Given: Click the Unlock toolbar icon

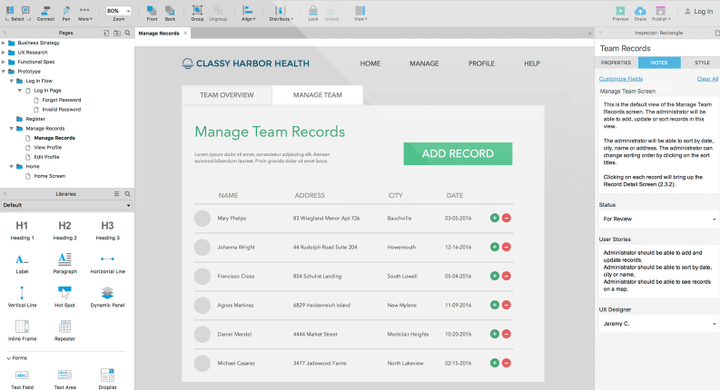Looking at the screenshot, I should [x=332, y=13].
